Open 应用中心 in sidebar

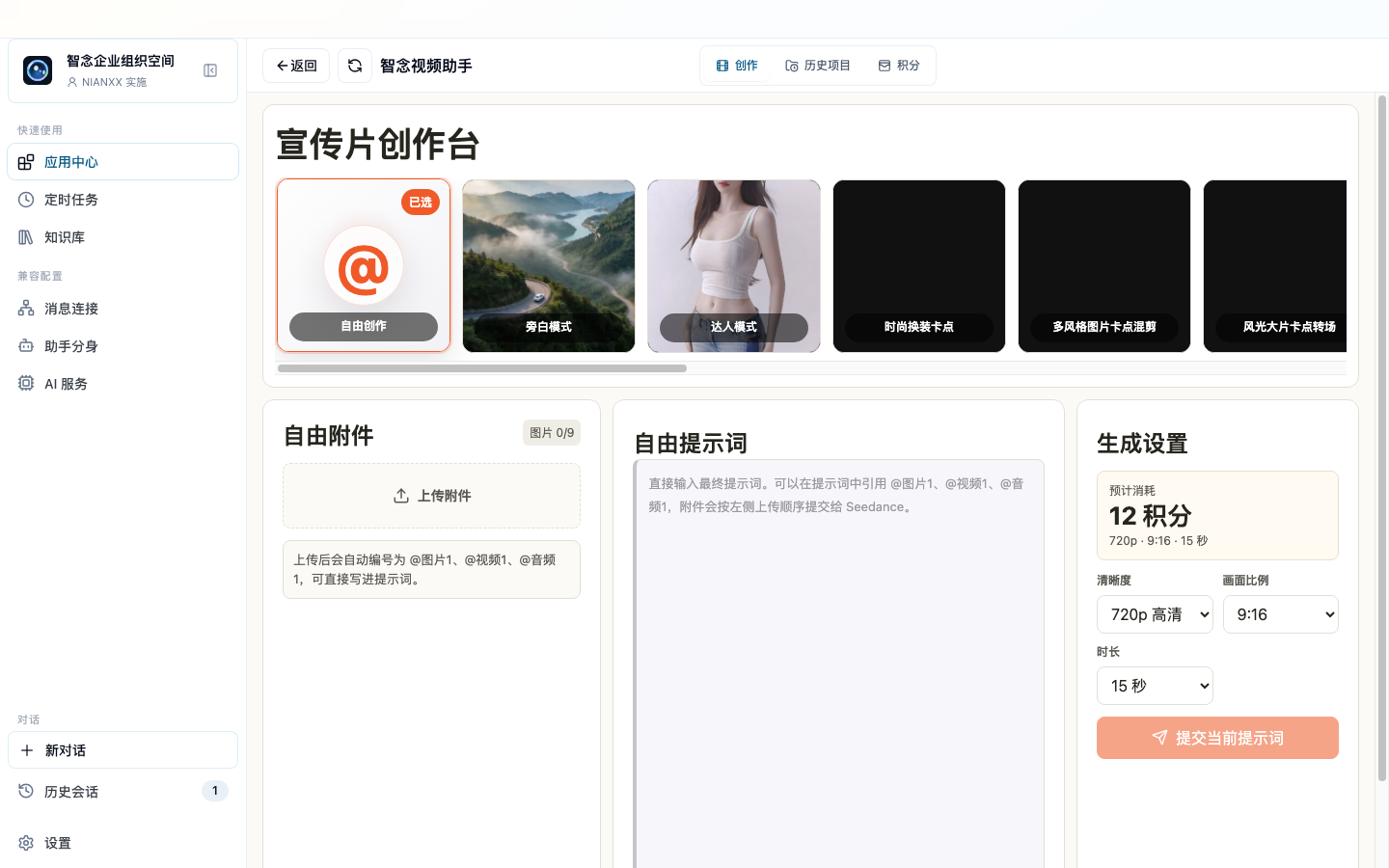point(123,162)
